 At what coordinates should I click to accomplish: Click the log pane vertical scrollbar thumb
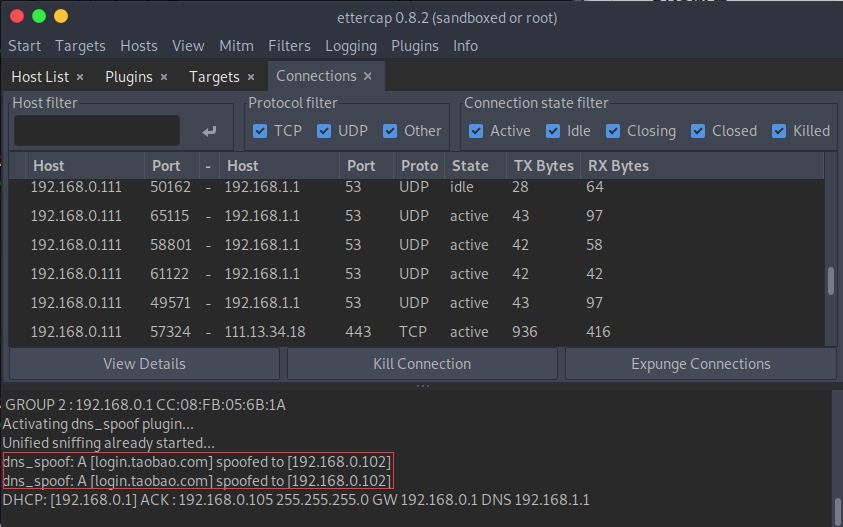click(837, 511)
